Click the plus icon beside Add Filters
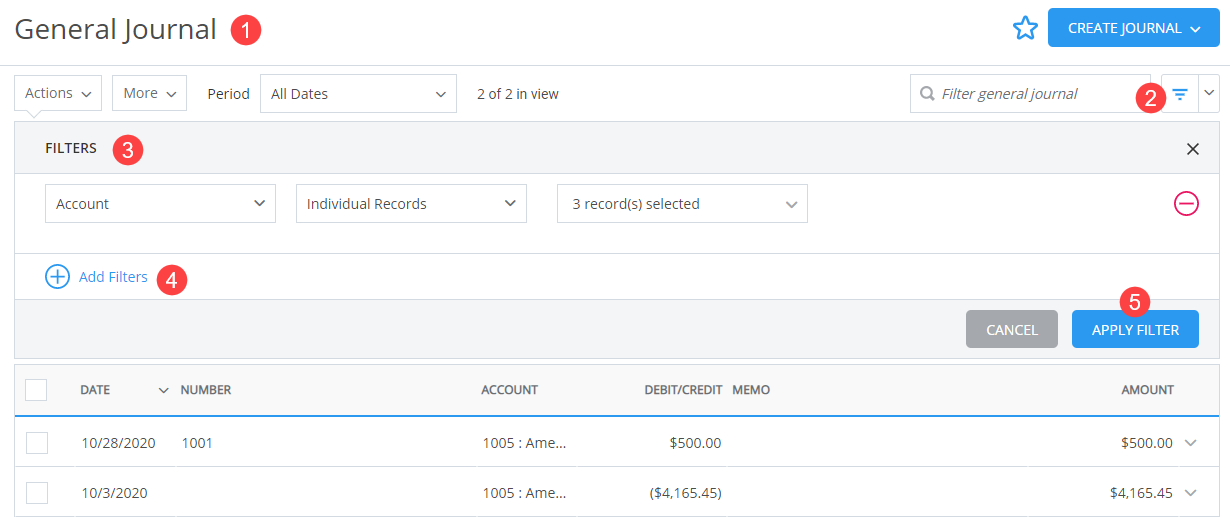 [x=57, y=277]
